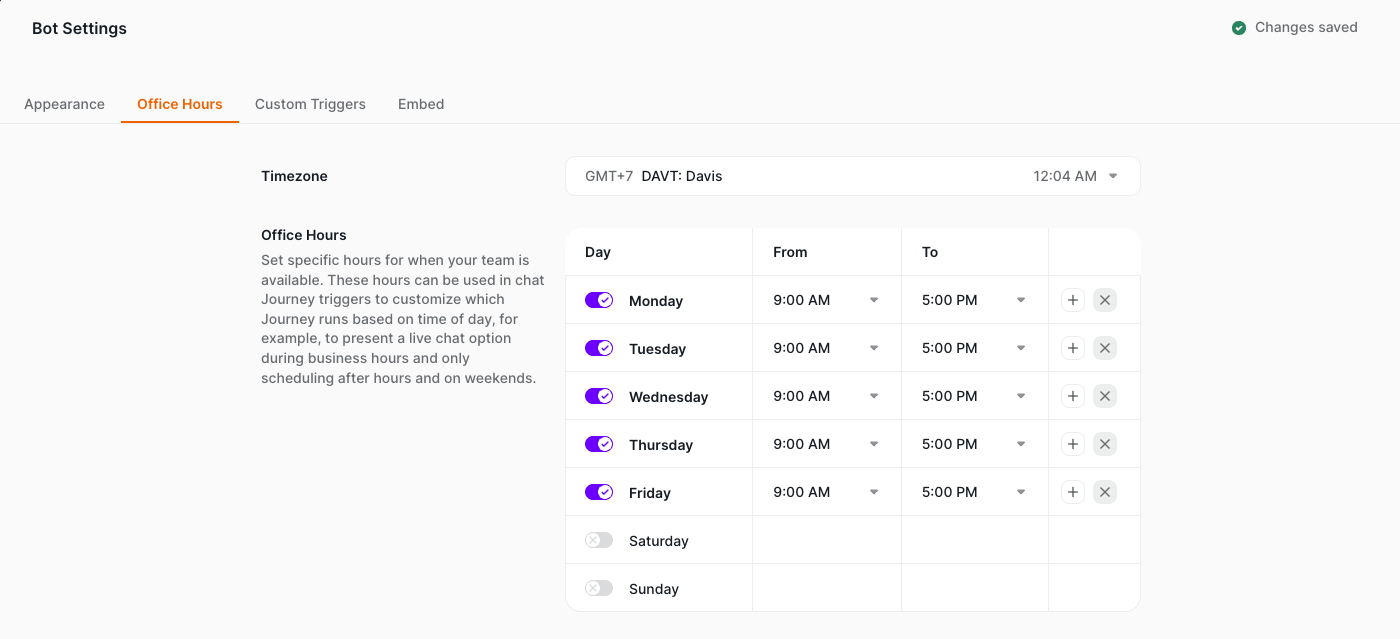This screenshot has height=639, width=1400.
Task: Open the Timezone dropdown
Action: [852, 176]
